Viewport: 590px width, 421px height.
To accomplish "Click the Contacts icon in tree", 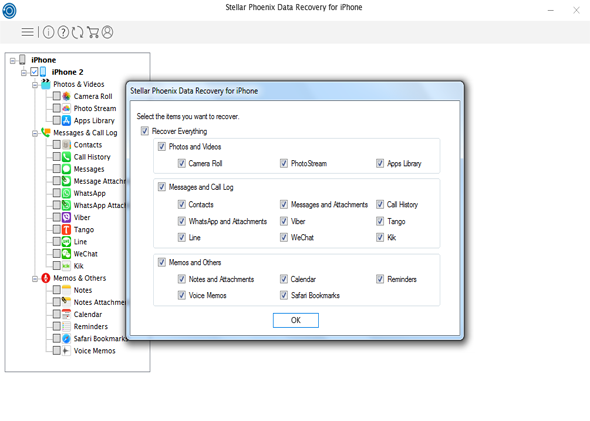I will point(66,144).
